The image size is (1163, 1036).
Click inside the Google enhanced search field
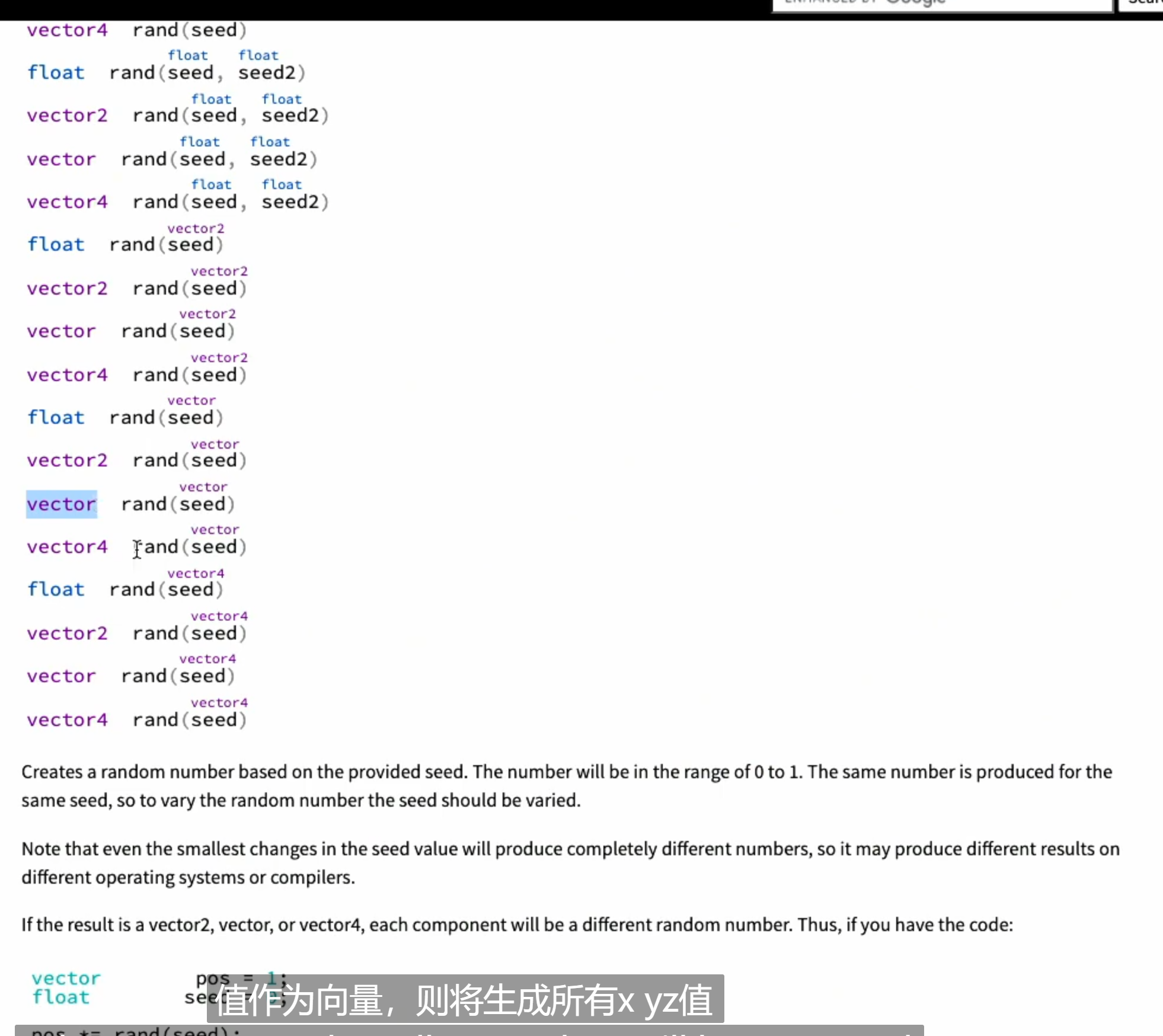(942, 5)
